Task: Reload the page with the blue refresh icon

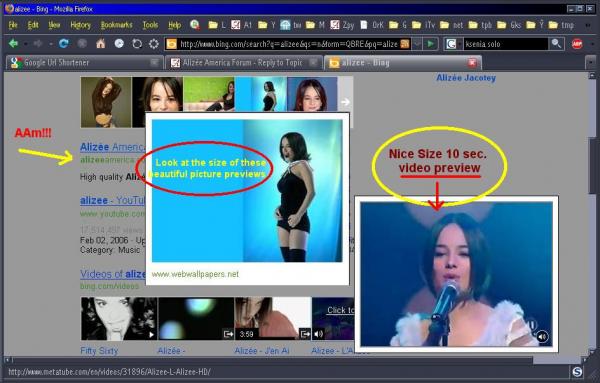Action: pyautogui.click(x=64, y=44)
